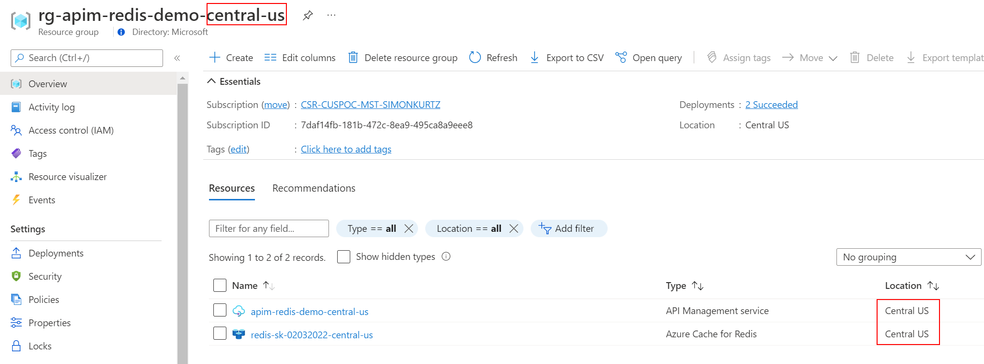Open redis-sk-02032022-central-us resource

[x=312, y=335]
